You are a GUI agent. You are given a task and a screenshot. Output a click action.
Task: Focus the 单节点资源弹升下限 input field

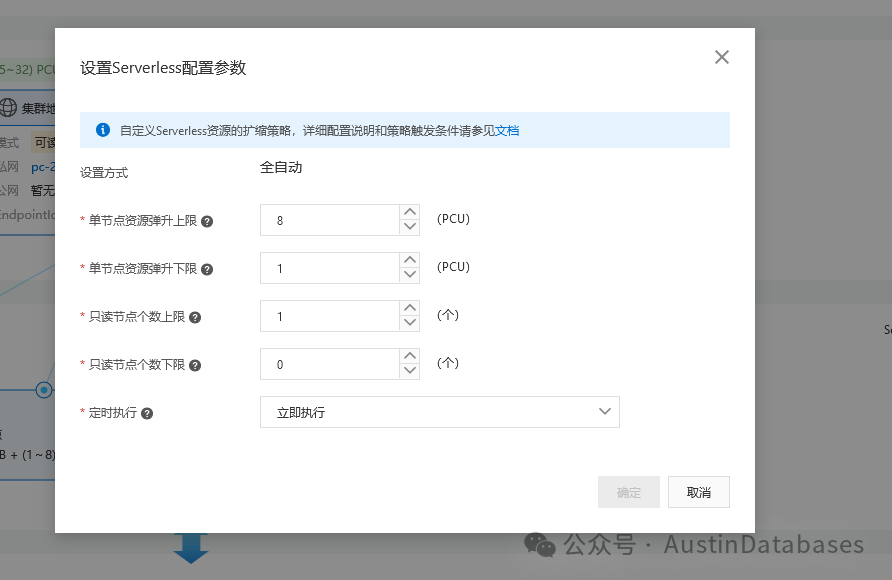[x=330, y=268]
